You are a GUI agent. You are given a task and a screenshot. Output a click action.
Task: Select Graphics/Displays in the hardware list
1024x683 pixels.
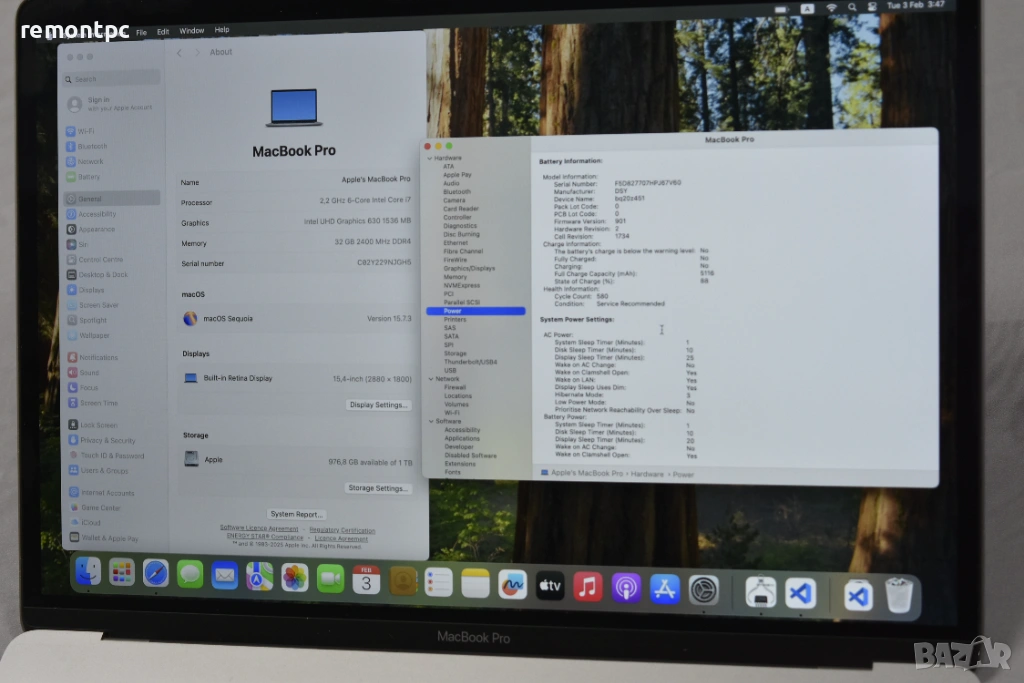469,268
